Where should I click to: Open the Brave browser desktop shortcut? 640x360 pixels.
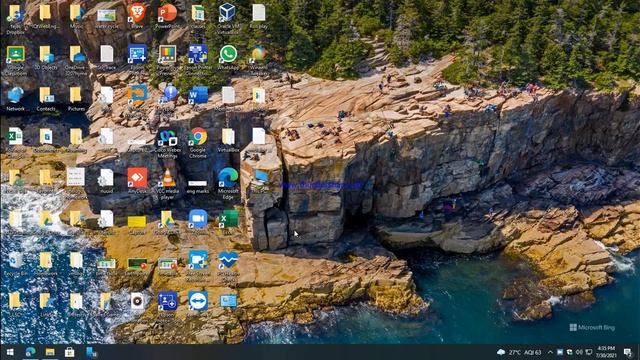click(x=137, y=16)
